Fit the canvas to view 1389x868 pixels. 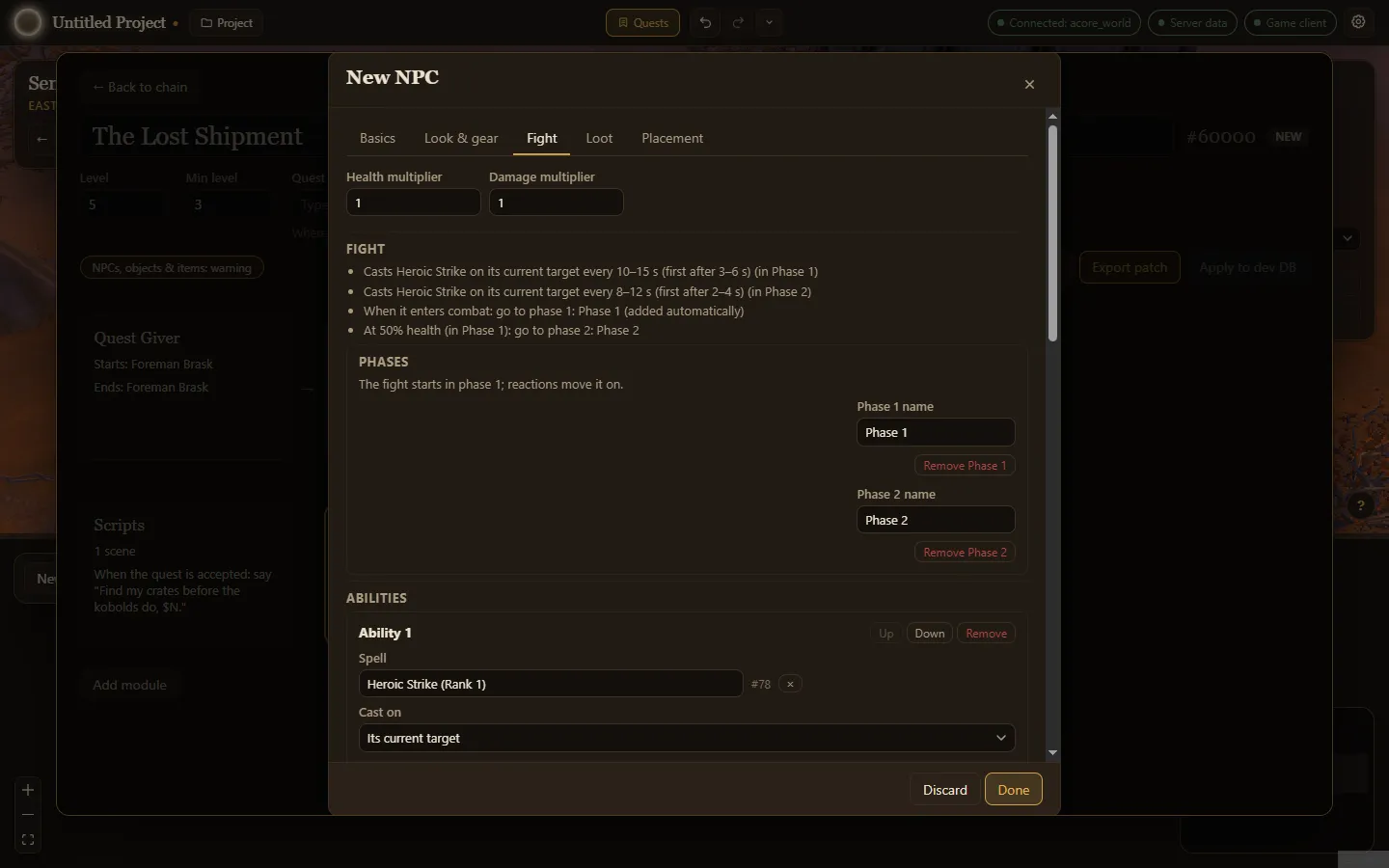click(28, 840)
